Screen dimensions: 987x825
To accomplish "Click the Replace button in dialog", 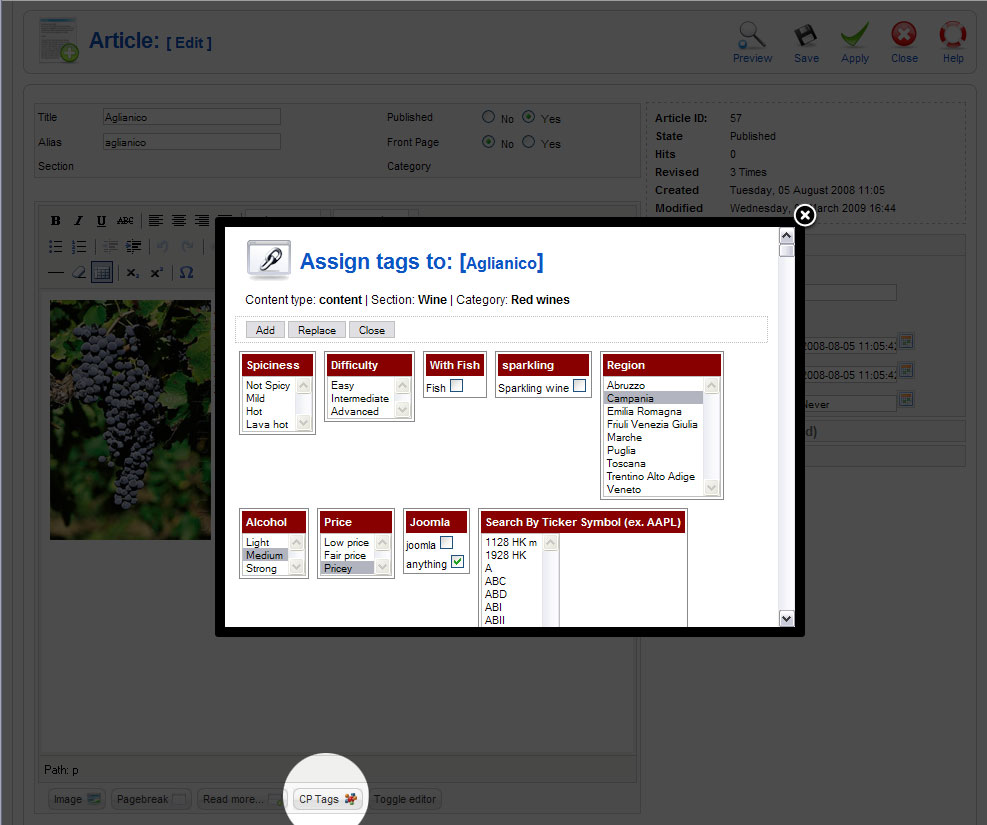I will pyautogui.click(x=317, y=330).
